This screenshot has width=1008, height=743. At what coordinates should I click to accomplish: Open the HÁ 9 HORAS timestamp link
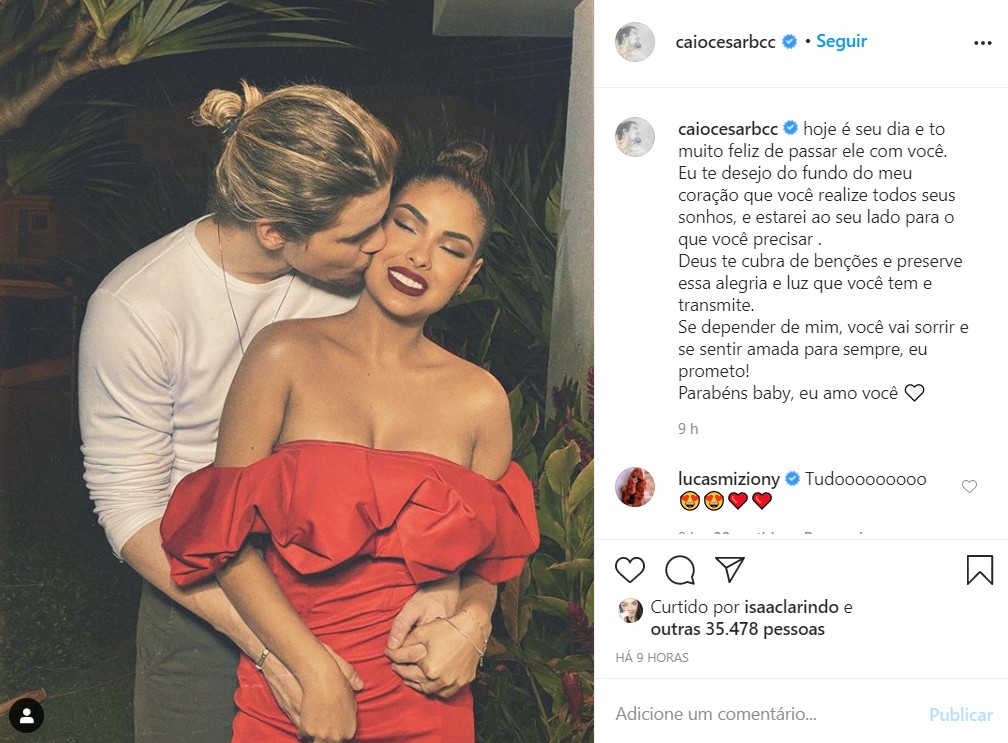tap(652, 658)
